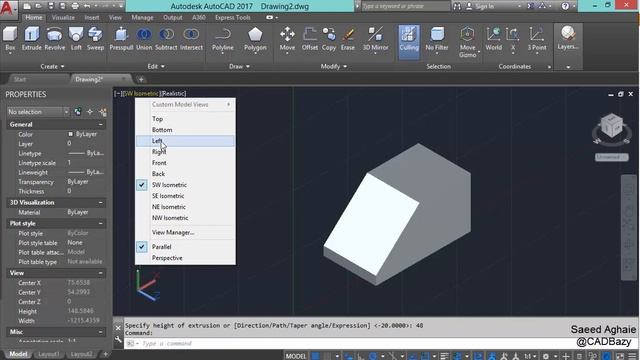The width and height of the screenshot is (640, 360).
Task: Choose NE Isometric view
Action: [x=185, y=207]
